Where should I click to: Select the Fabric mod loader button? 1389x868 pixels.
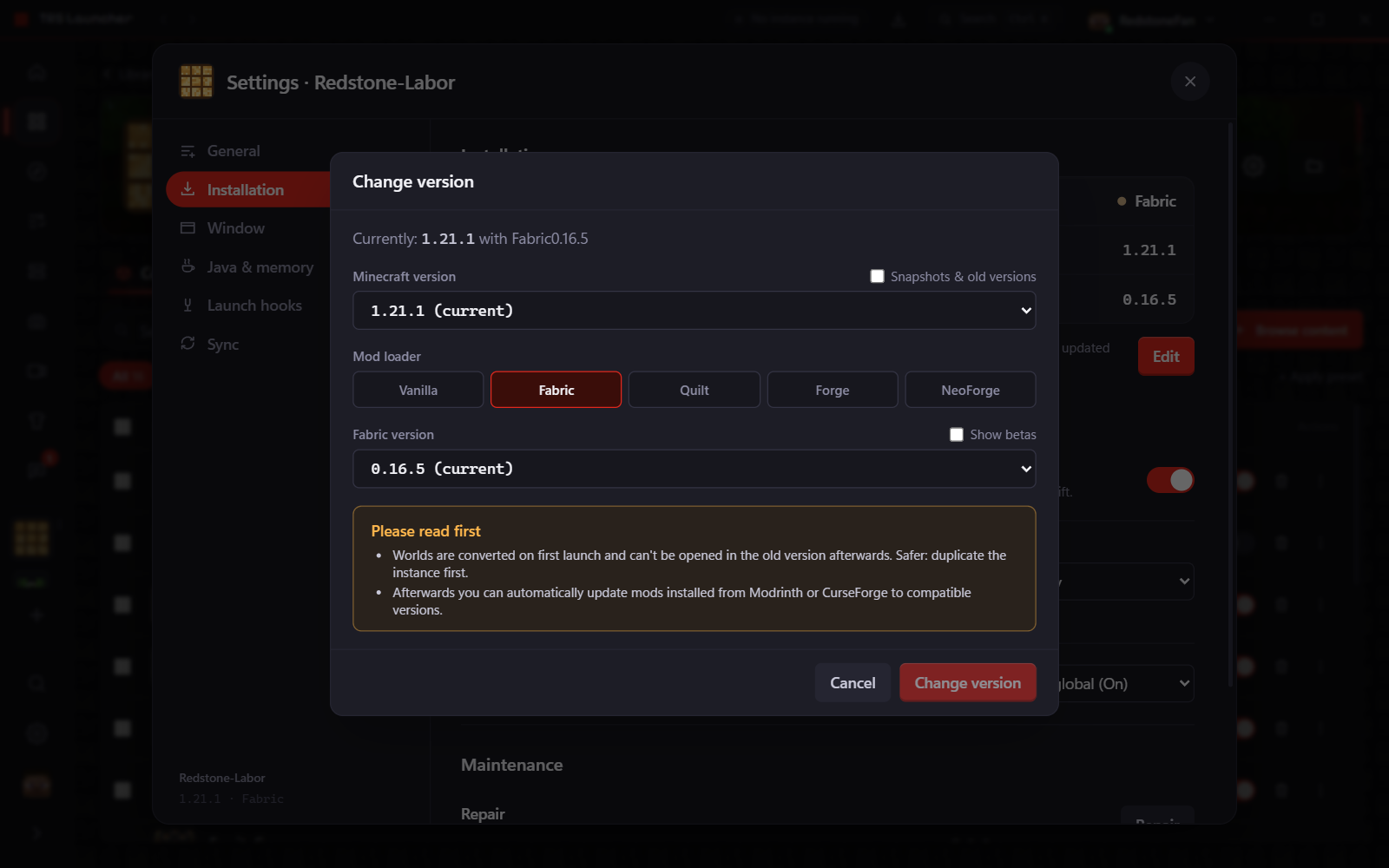pos(556,390)
